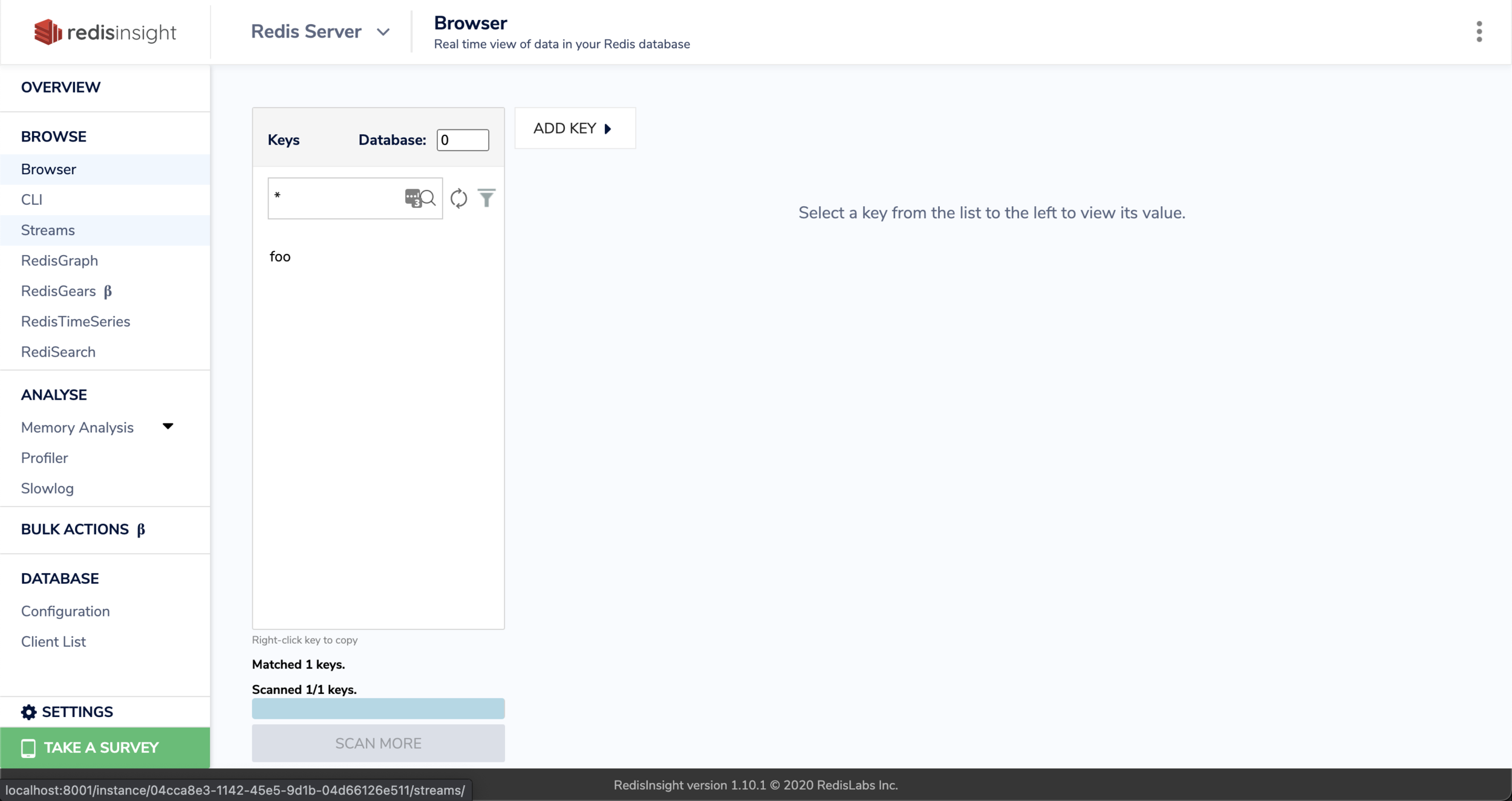Go to the CLI section
This screenshot has width=1512, height=801.
pyautogui.click(x=31, y=199)
